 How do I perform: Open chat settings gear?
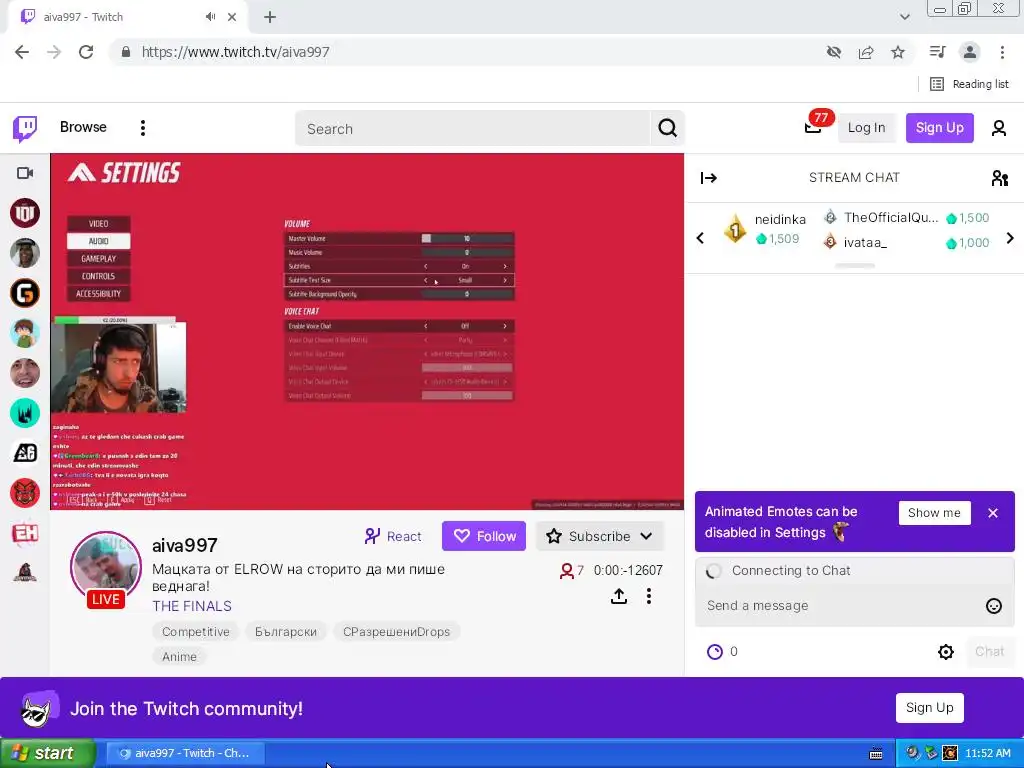pos(946,652)
